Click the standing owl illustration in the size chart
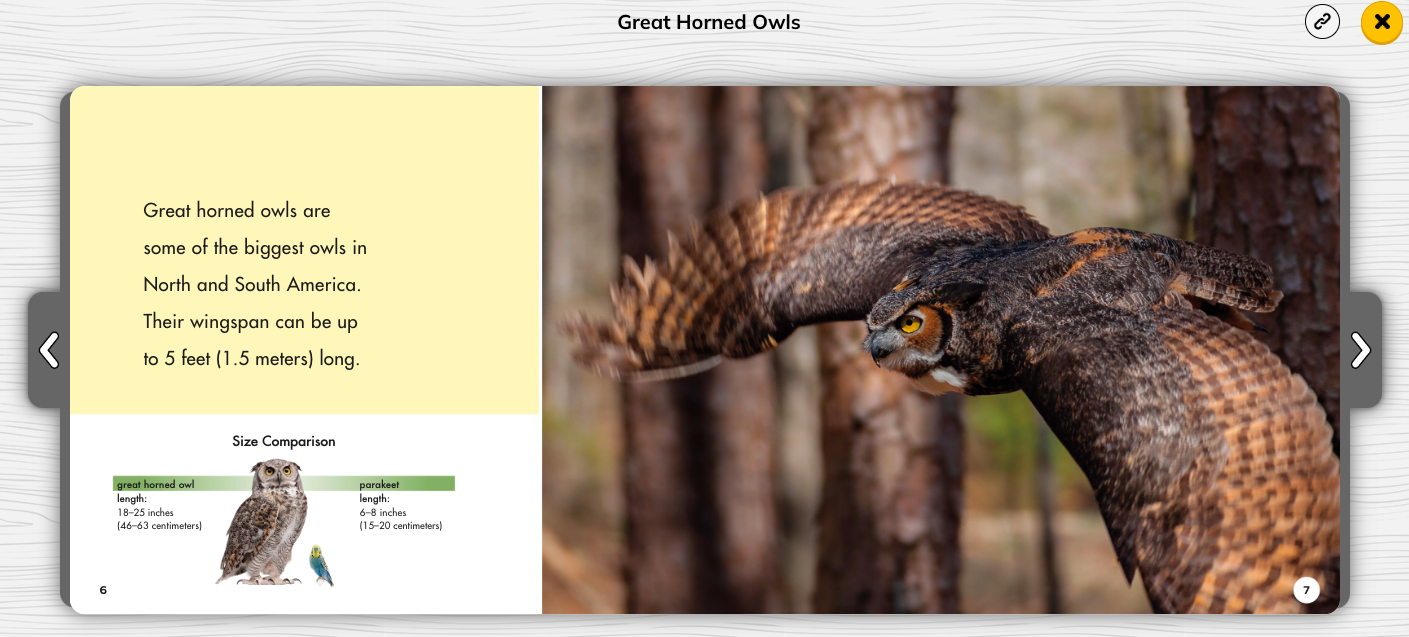The image size is (1409, 637). [x=259, y=520]
